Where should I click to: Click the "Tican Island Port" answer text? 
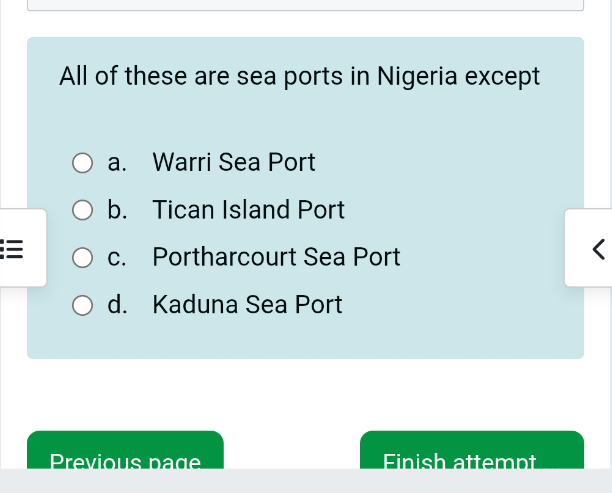(248, 210)
